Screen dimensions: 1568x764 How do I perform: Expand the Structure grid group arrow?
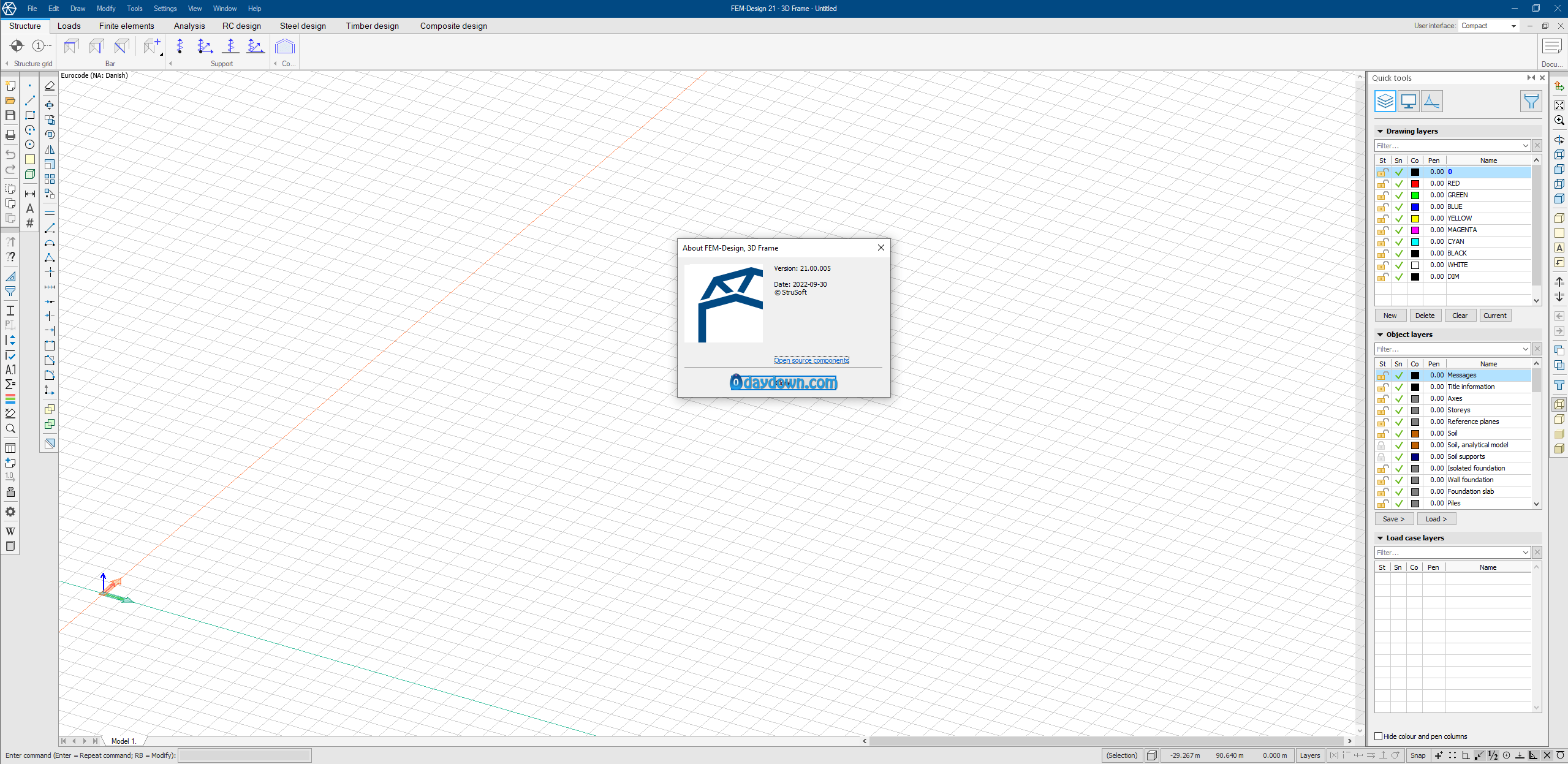(7, 64)
